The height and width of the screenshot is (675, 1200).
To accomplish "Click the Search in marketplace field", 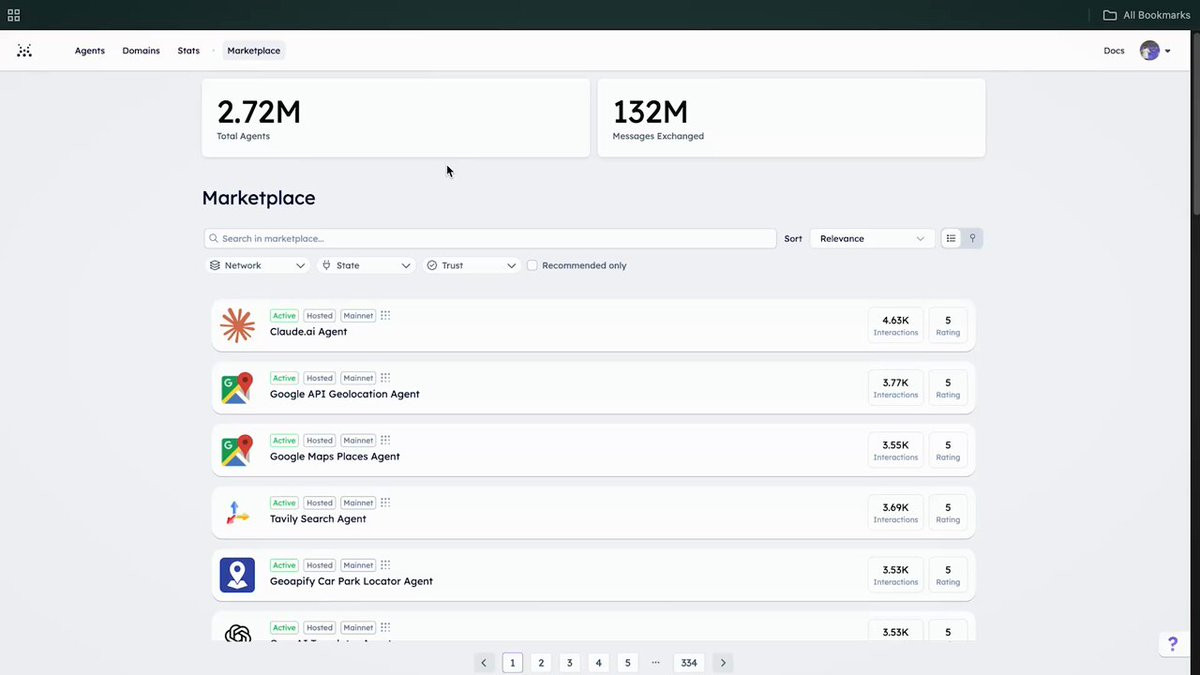I will 490,238.
